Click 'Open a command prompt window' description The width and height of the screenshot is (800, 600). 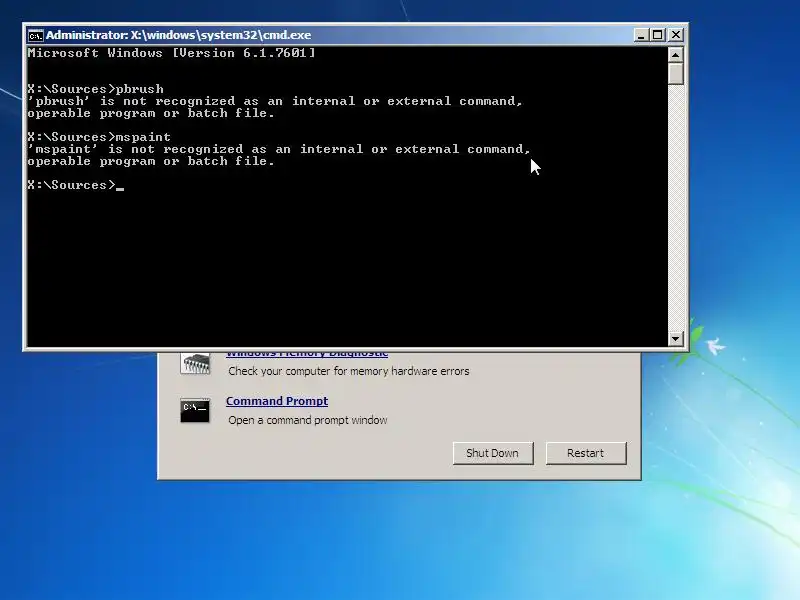pyautogui.click(x=308, y=420)
